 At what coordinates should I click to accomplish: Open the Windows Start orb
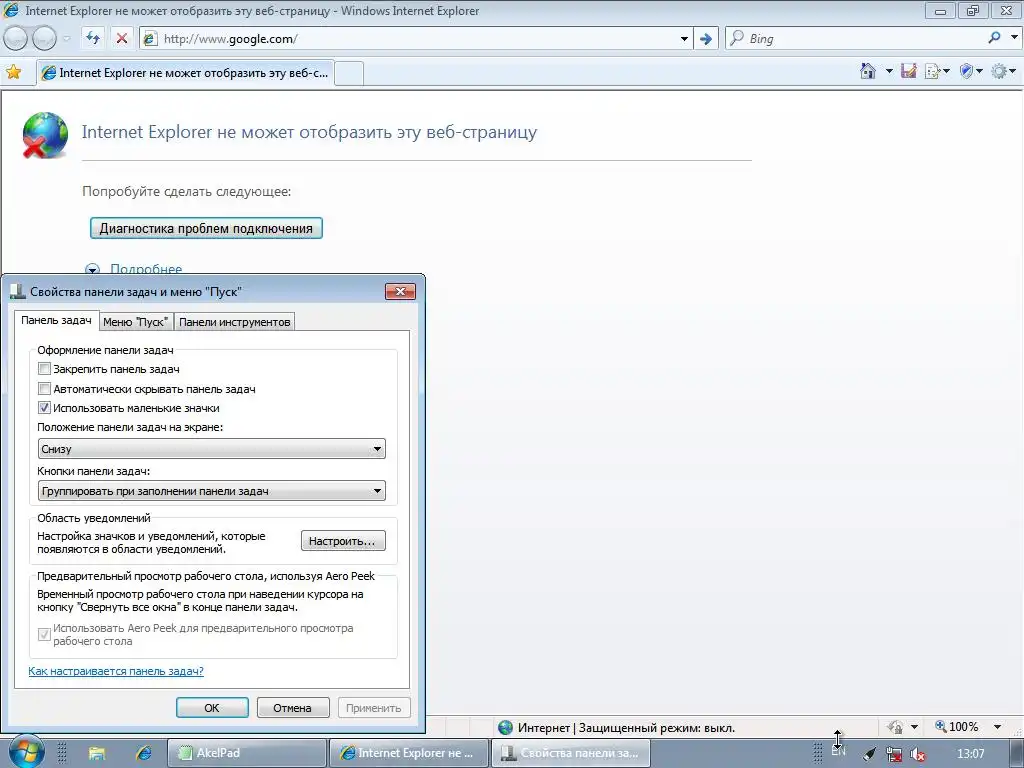[26, 752]
